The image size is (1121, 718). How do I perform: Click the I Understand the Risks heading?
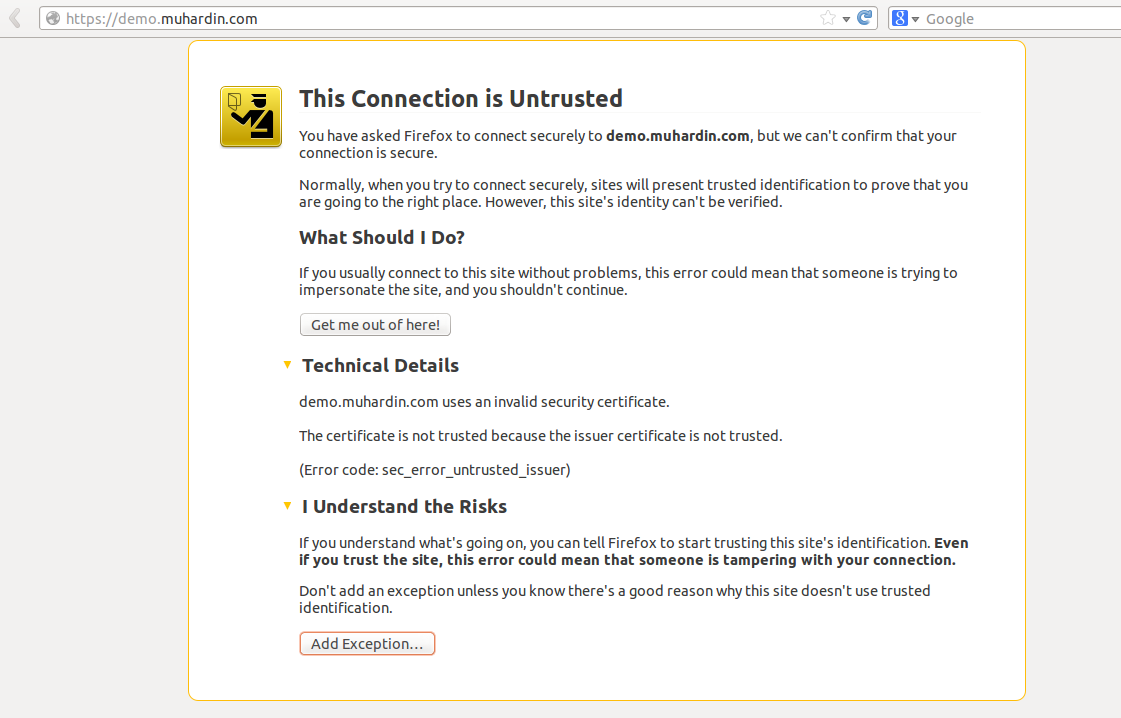click(x=404, y=507)
